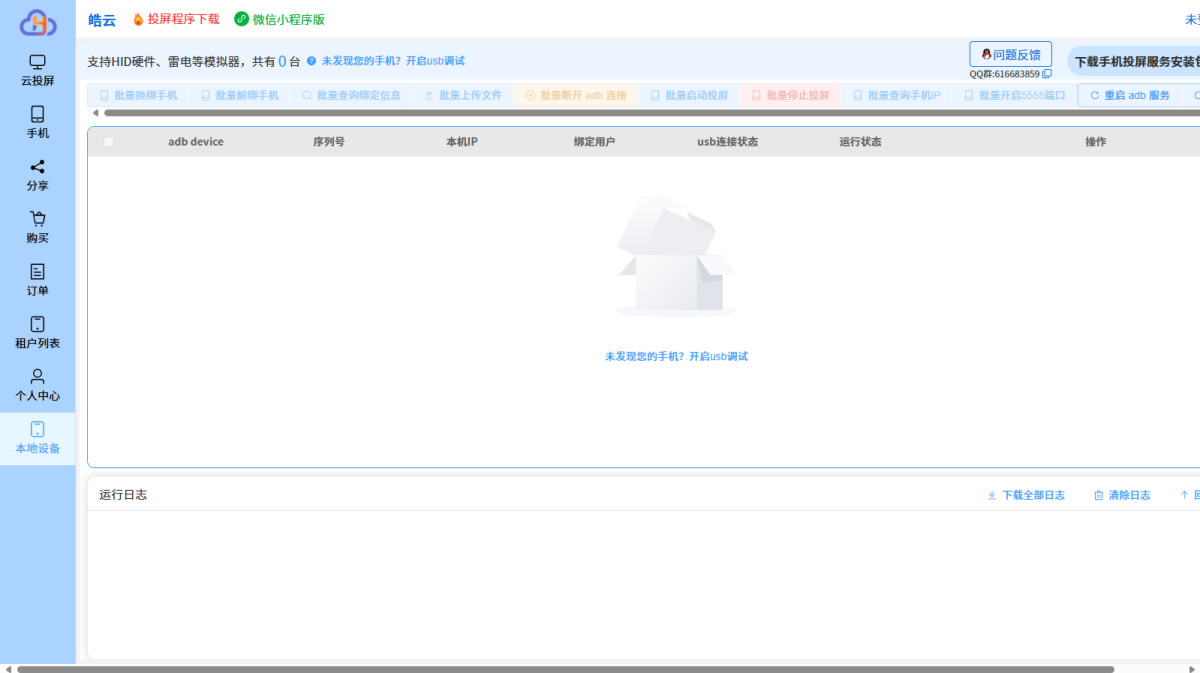Image resolution: width=1200 pixels, height=673 pixels.
Task: Open the 云投屏 cloud screen section
Action: click(37, 70)
